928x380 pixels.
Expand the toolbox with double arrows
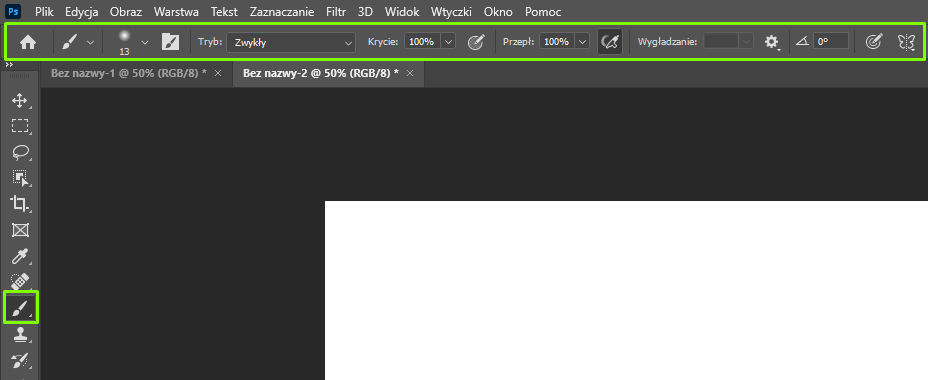[9, 65]
